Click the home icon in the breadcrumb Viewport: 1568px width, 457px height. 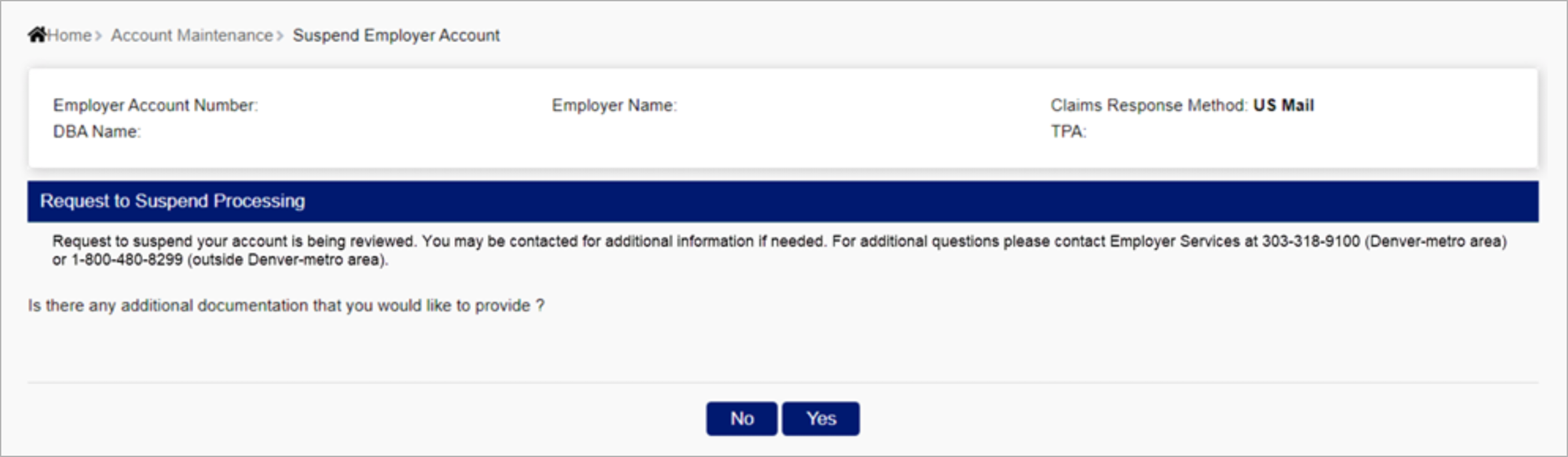point(37,35)
